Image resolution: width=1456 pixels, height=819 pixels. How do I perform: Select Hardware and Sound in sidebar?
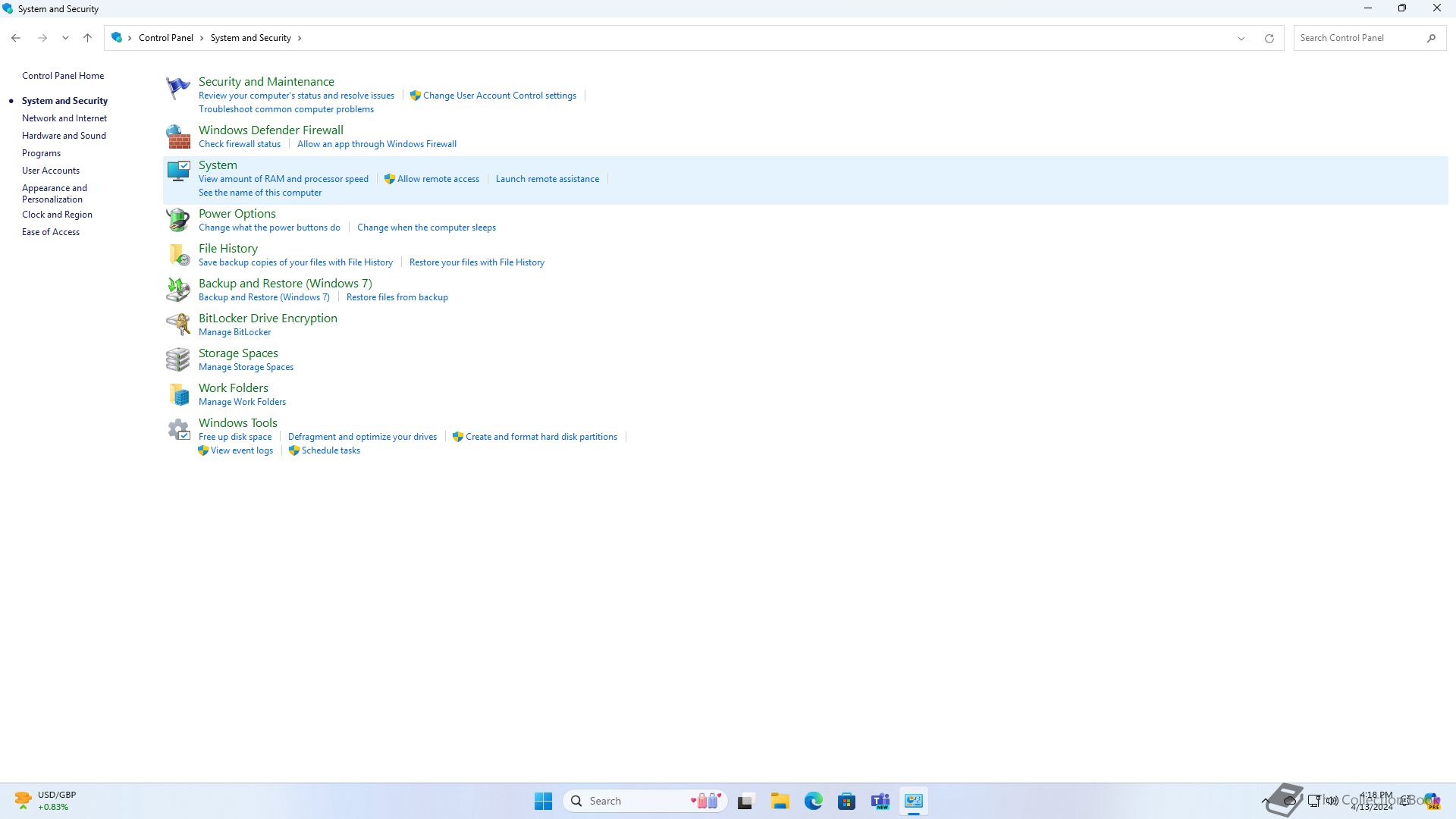(x=64, y=136)
